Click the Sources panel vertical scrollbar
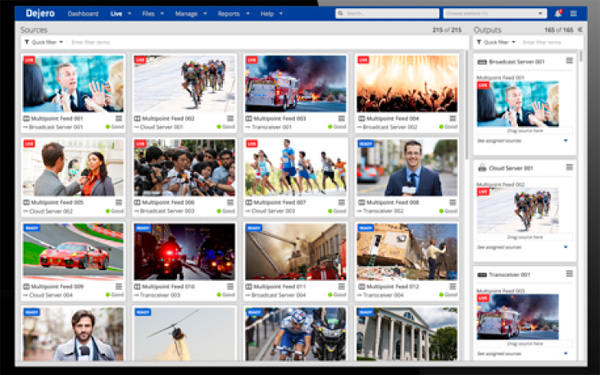Image resolution: width=600 pixels, height=375 pixels. (467, 105)
